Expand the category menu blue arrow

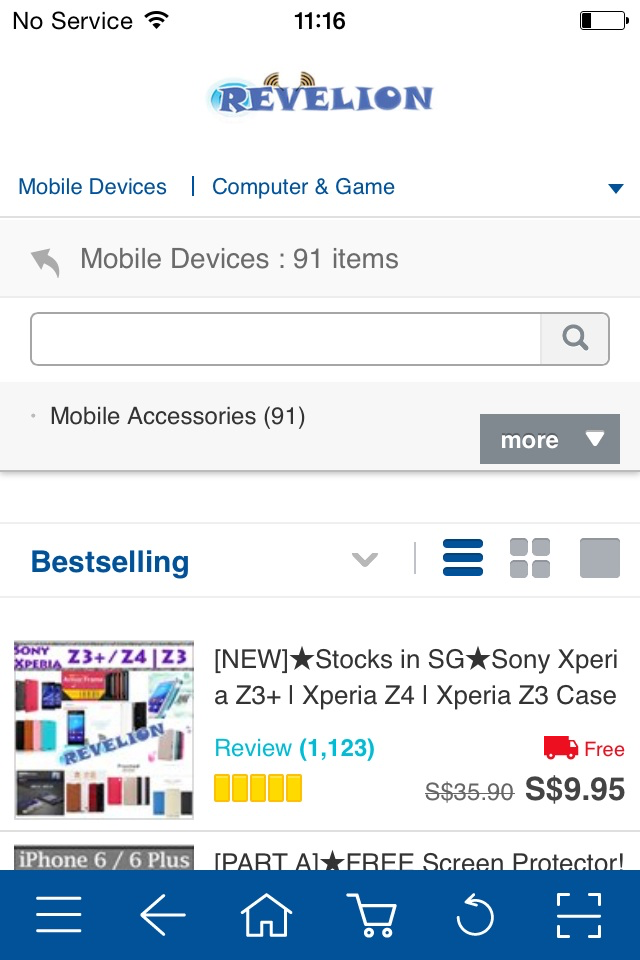(x=616, y=188)
